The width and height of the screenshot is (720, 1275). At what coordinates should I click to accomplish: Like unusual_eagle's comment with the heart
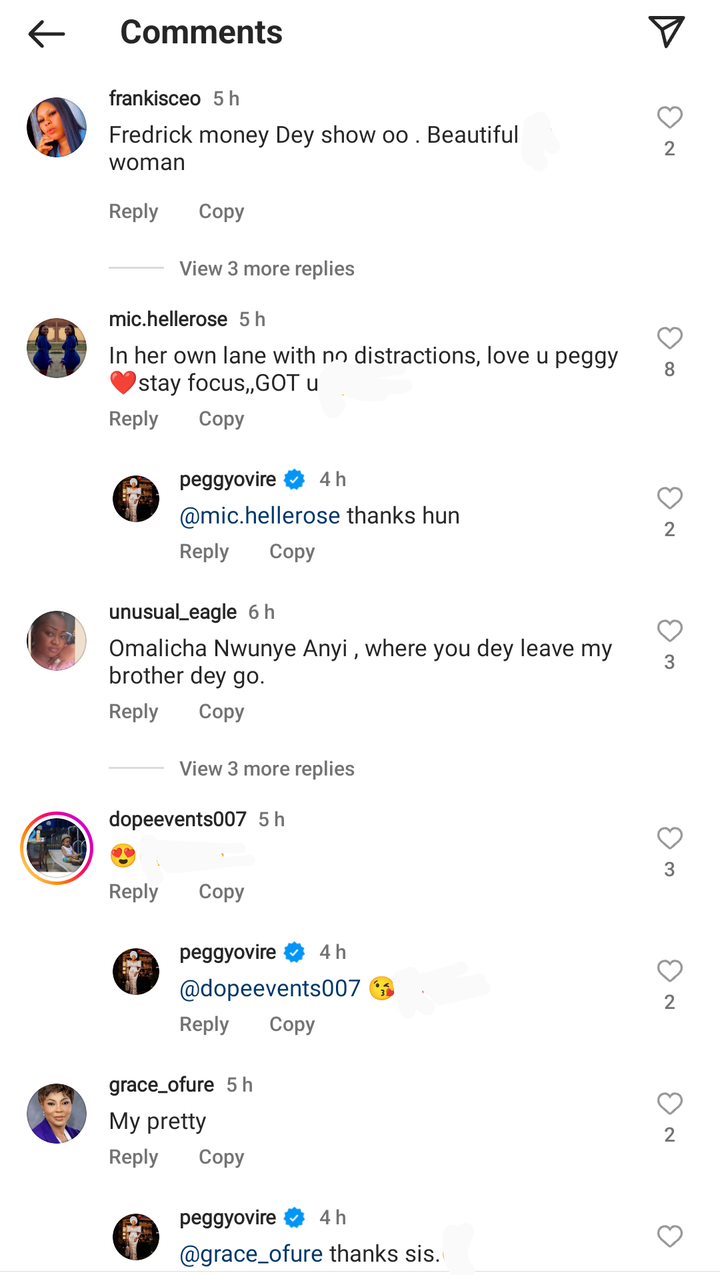point(669,631)
